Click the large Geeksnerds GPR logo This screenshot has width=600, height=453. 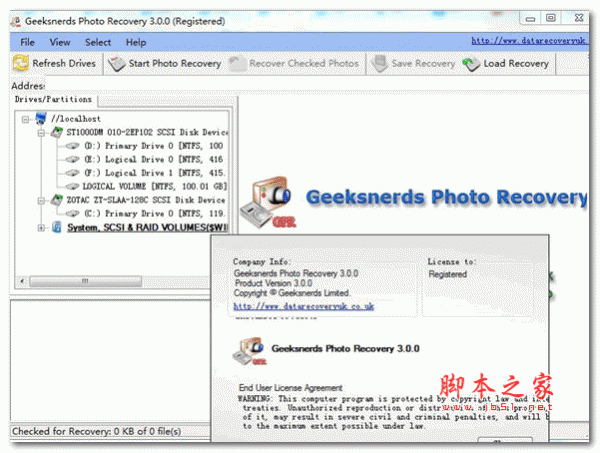coord(268,203)
